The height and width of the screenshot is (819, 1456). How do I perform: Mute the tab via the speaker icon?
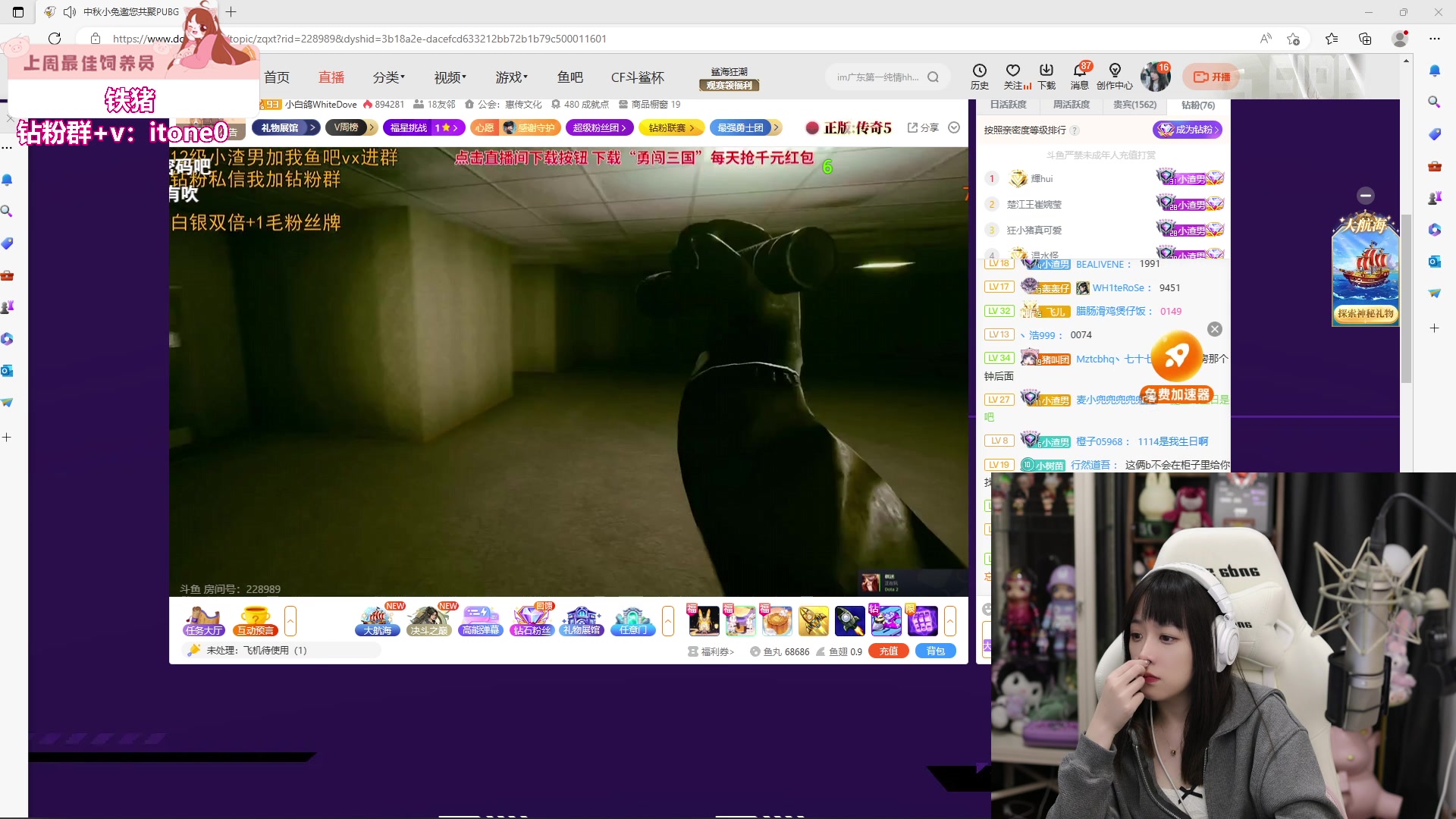pos(70,11)
